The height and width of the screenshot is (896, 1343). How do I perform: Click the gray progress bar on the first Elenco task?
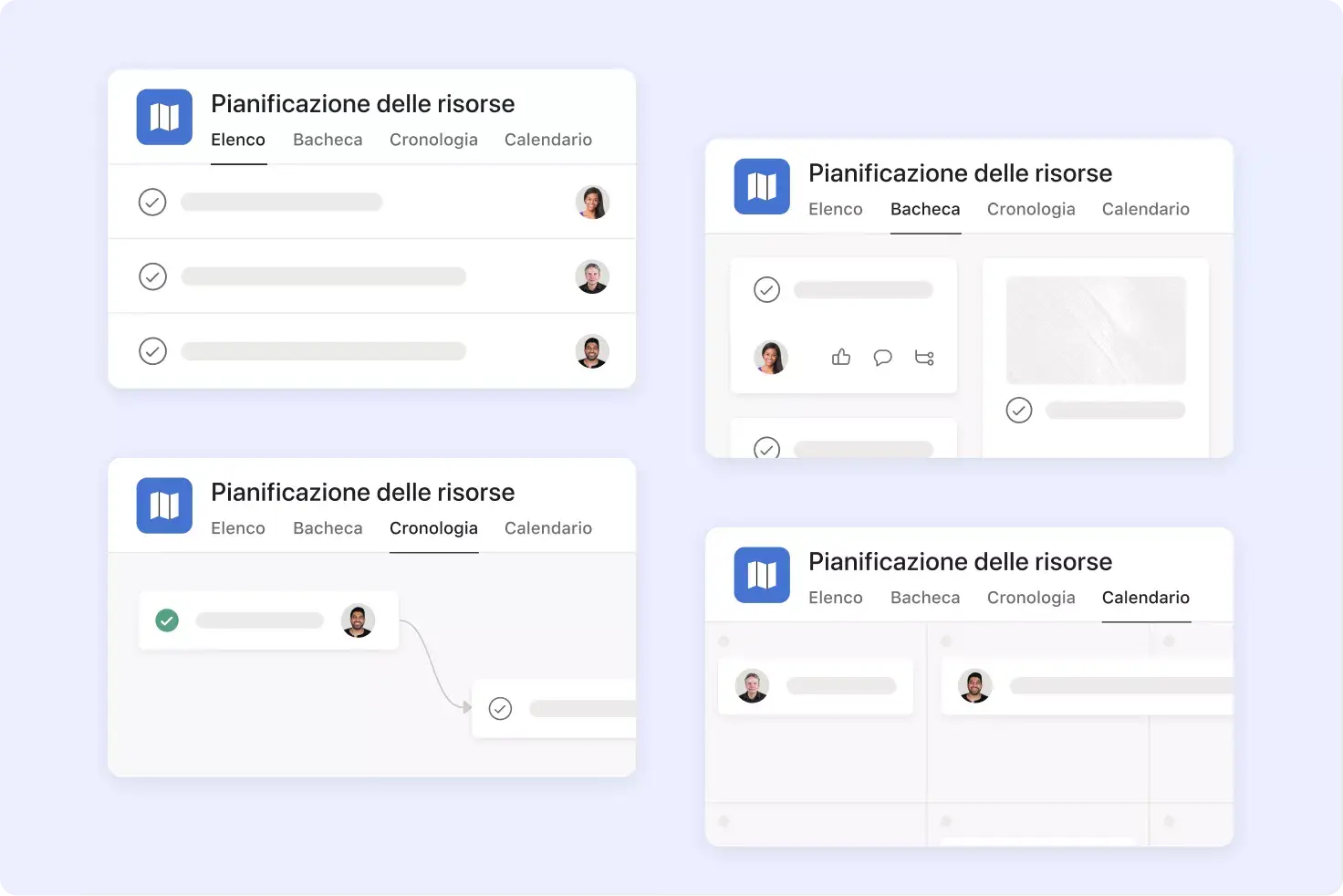281,202
